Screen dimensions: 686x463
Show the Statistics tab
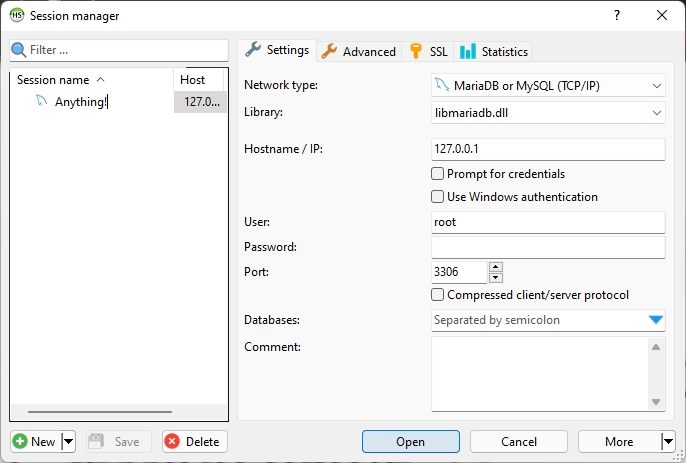pos(494,51)
